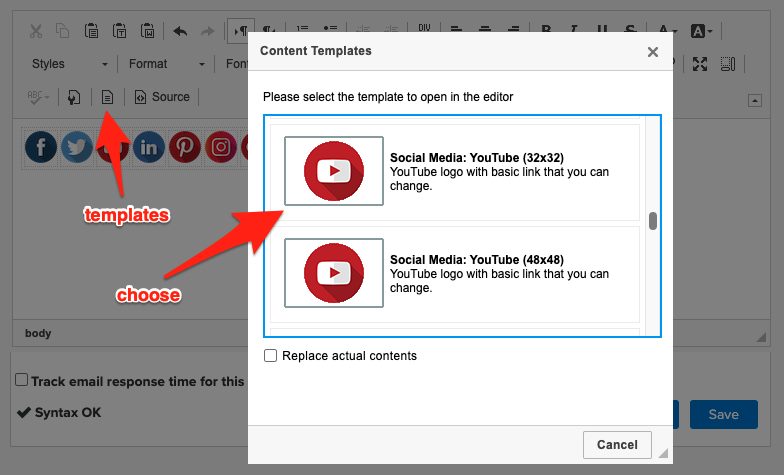Click the LinkedIn icon in editor
The image size is (784, 475).
pos(149,148)
